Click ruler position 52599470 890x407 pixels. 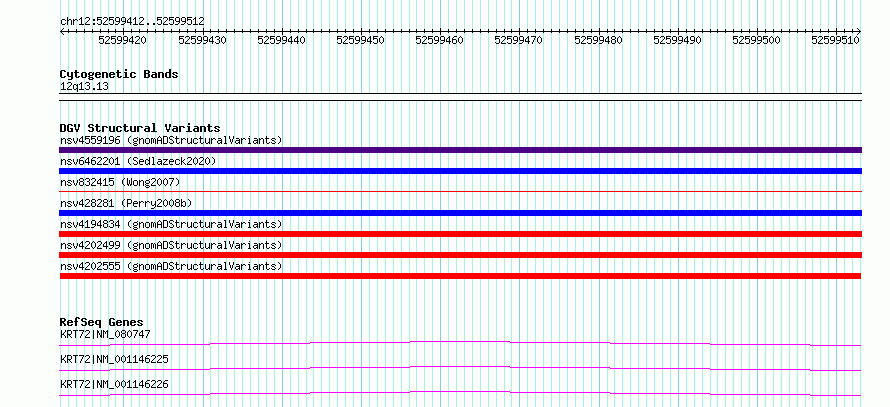[x=519, y=40]
